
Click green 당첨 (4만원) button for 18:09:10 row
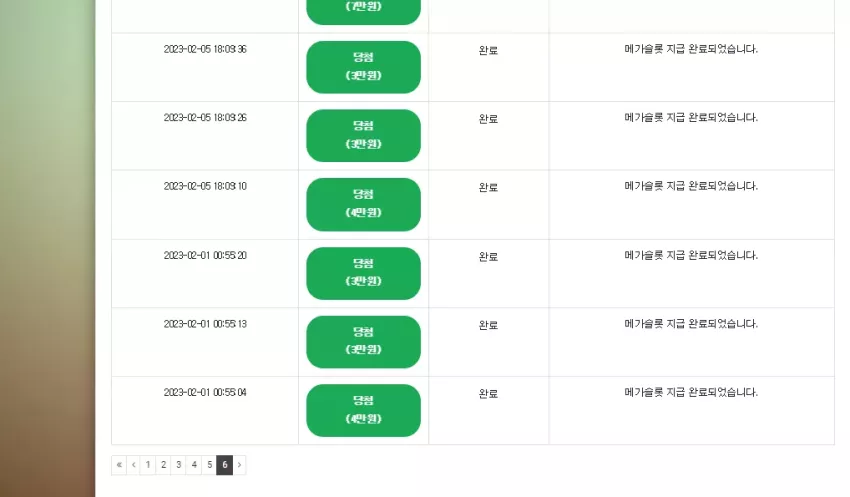[x=363, y=204]
